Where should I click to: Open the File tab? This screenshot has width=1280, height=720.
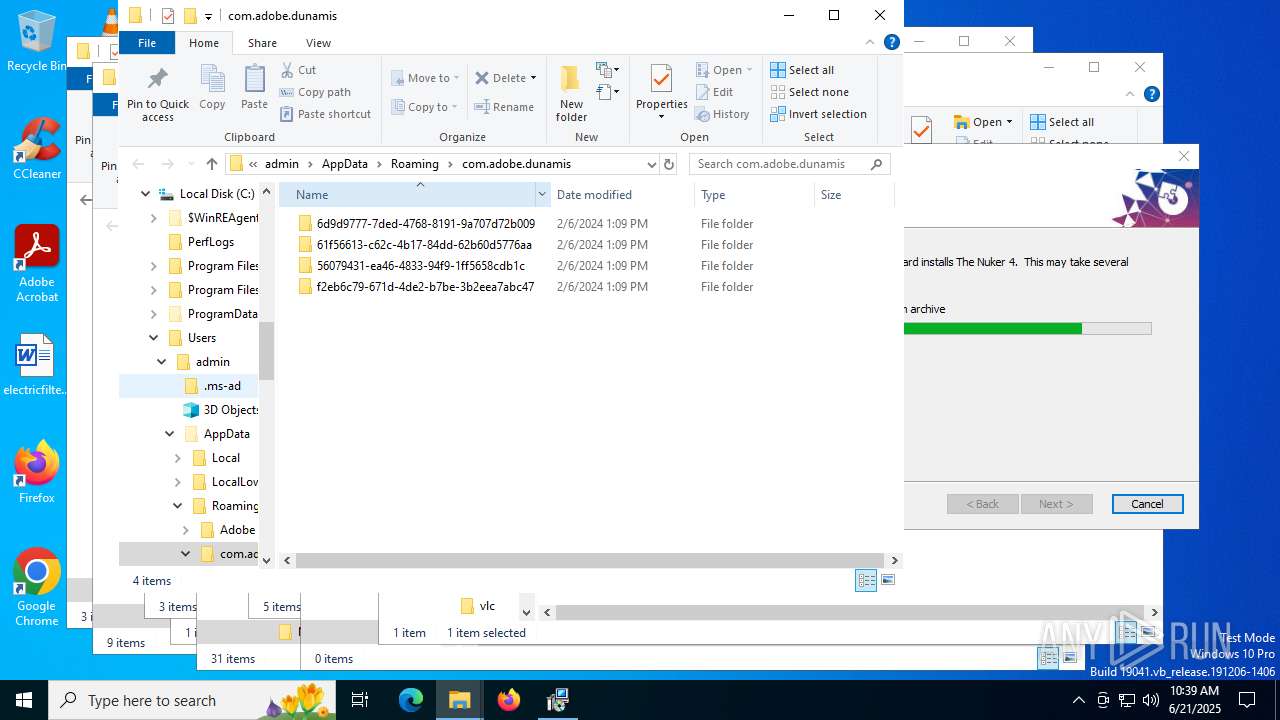pyautogui.click(x=147, y=43)
